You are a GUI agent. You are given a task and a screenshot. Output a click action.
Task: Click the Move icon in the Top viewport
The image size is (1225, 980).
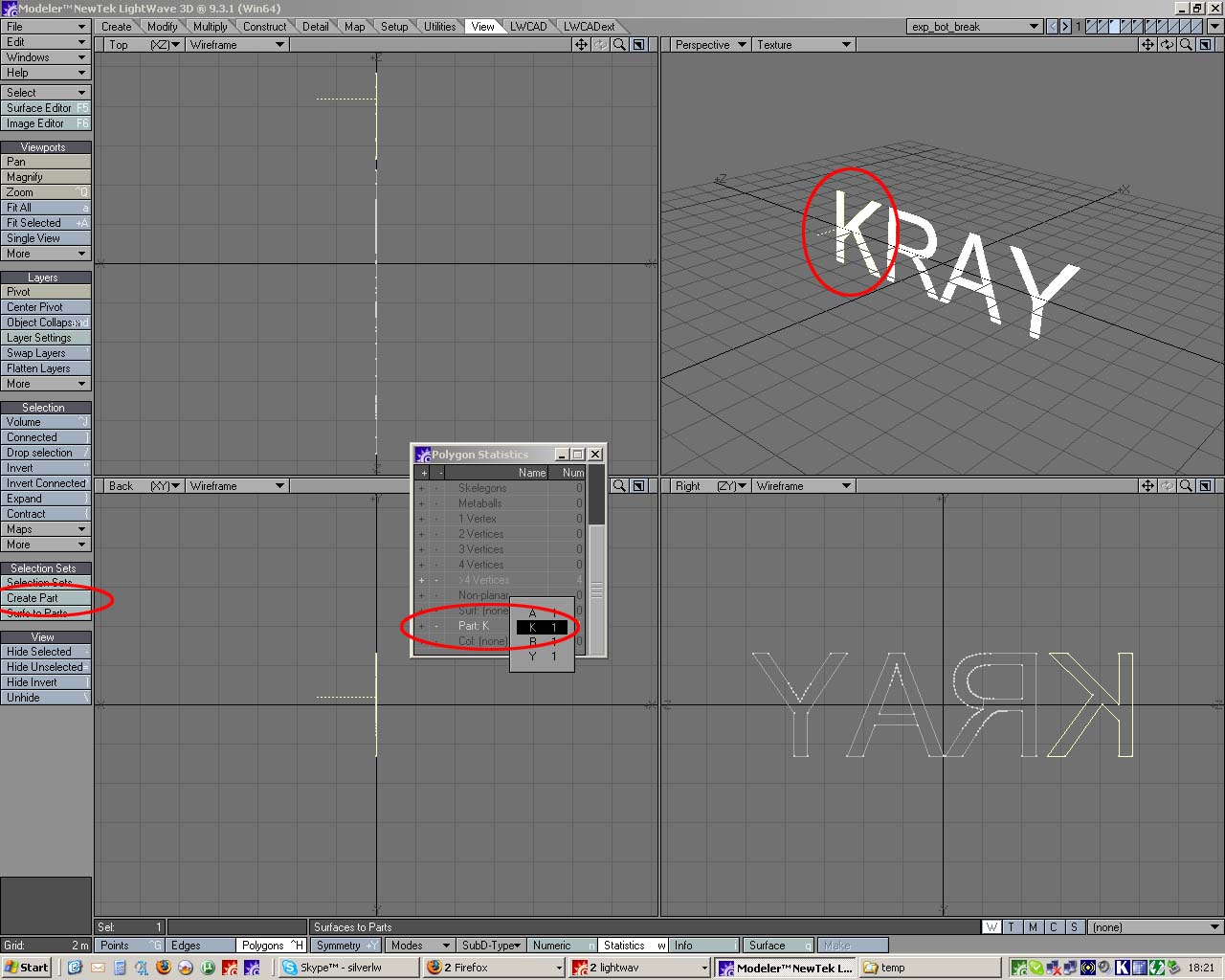[581, 45]
